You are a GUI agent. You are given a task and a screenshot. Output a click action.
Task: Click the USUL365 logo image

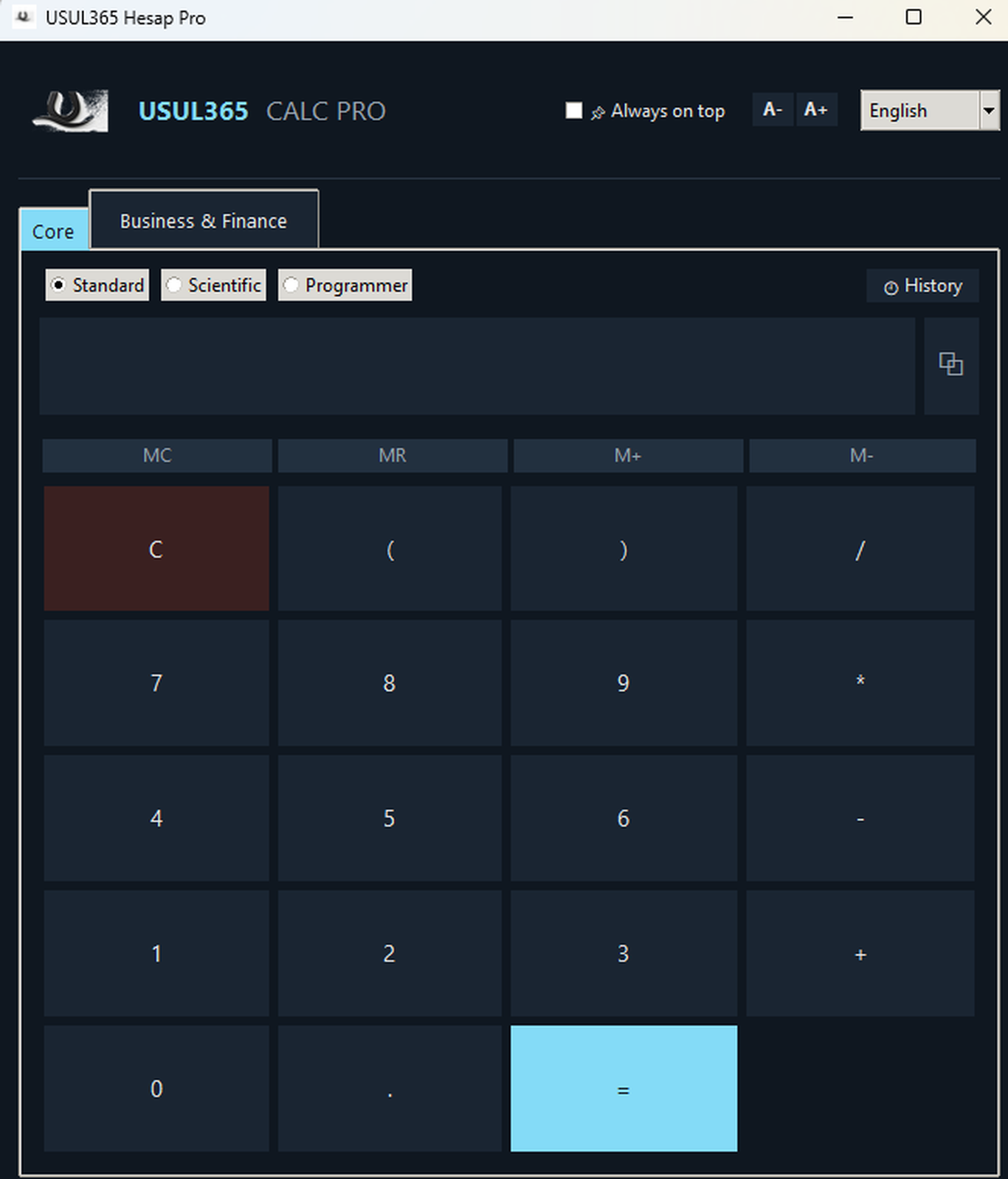tap(71, 111)
